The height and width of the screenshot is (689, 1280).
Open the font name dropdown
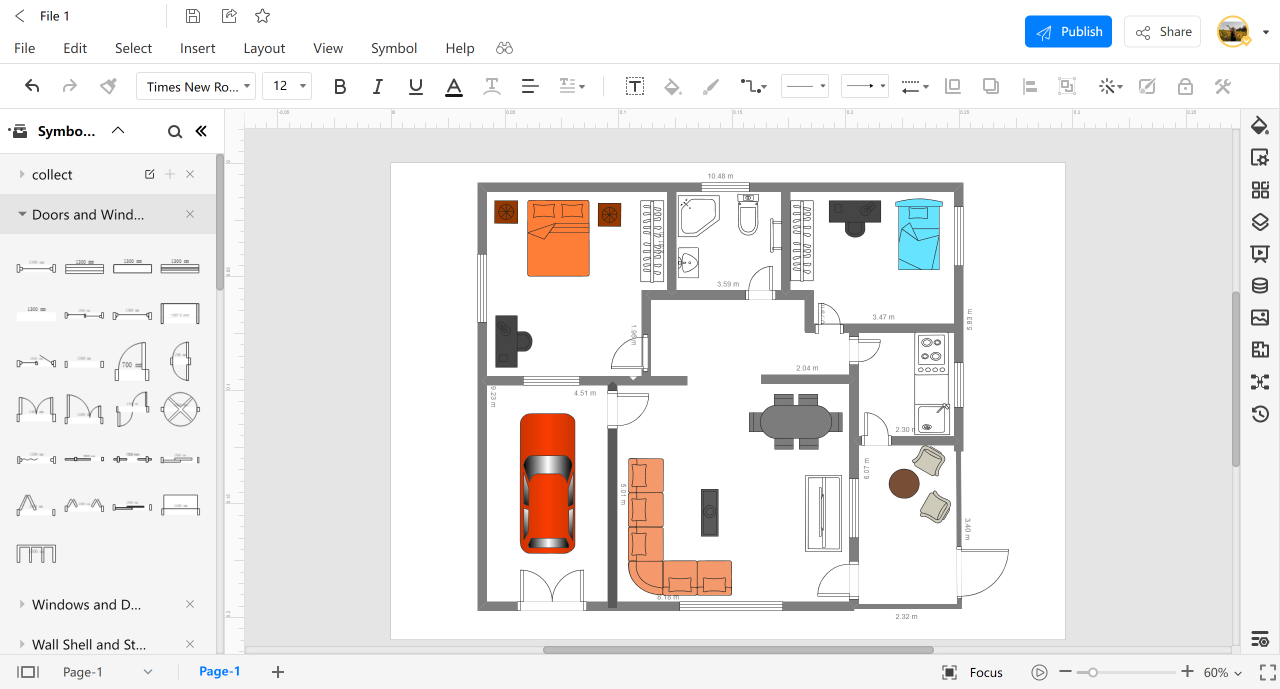tap(196, 87)
